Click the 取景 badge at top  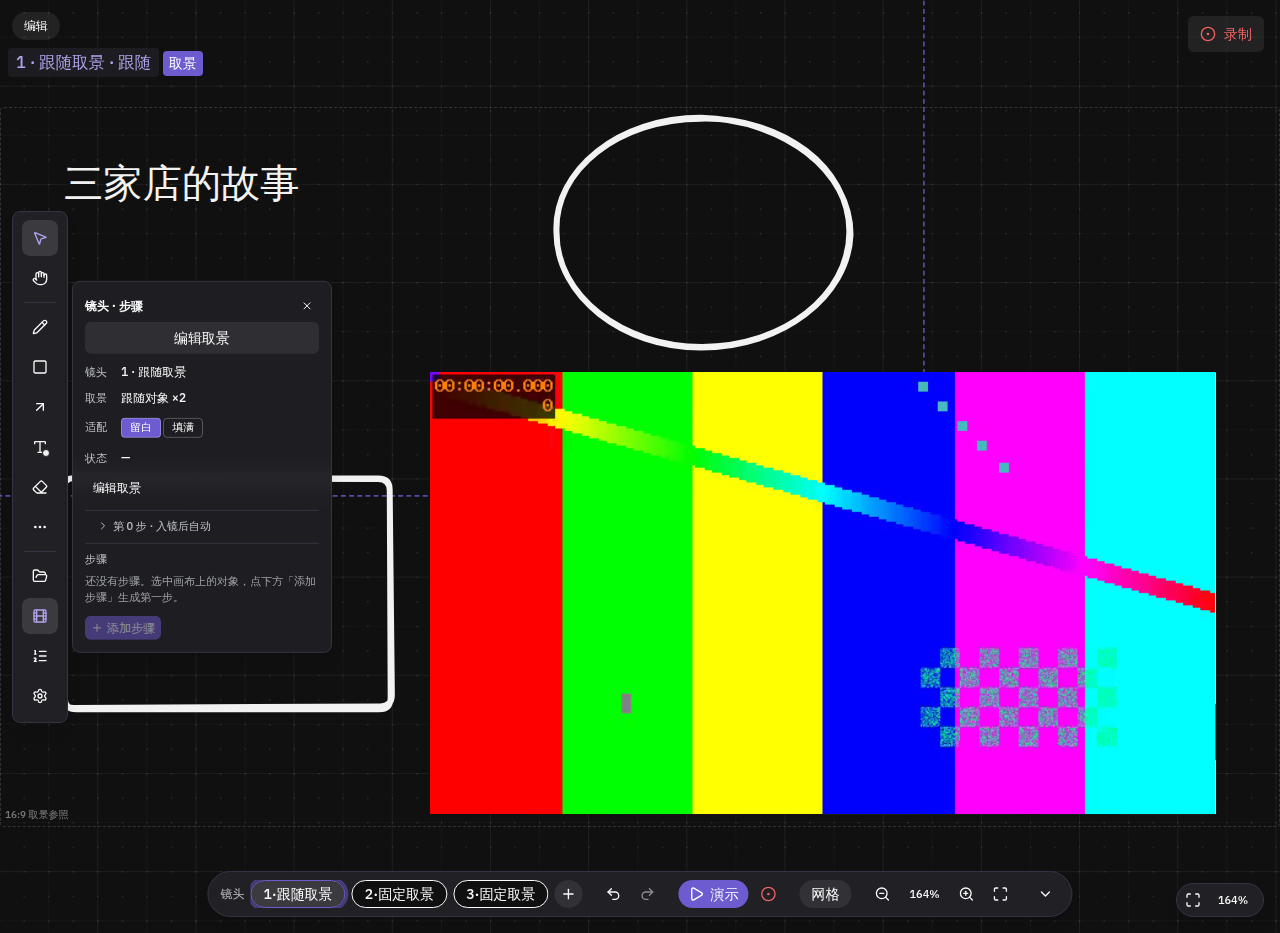[183, 63]
